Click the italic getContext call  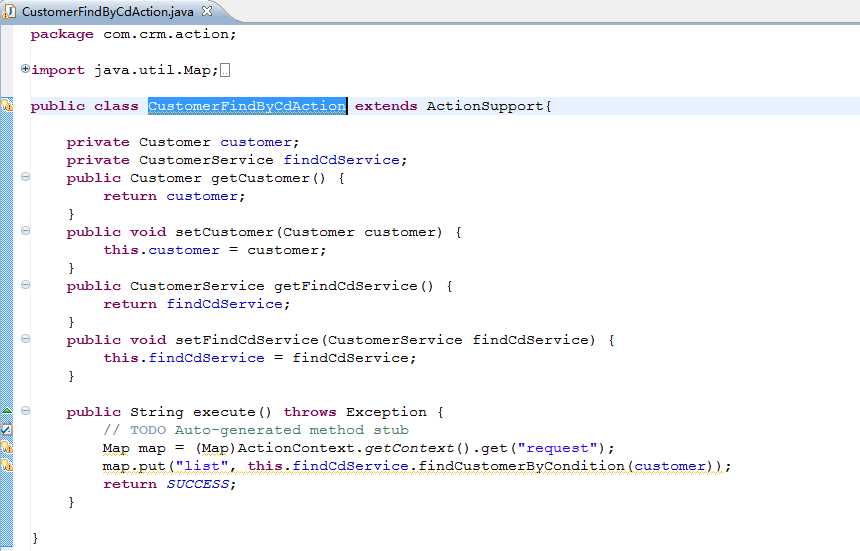coord(409,448)
